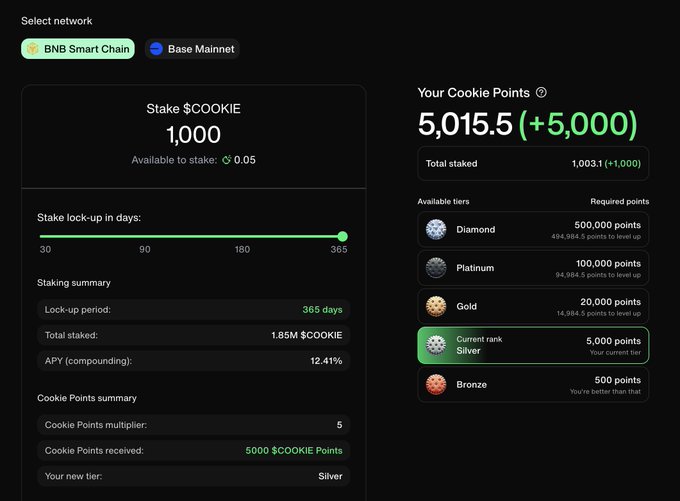Click the cookie icon beside available balance

coord(226,160)
